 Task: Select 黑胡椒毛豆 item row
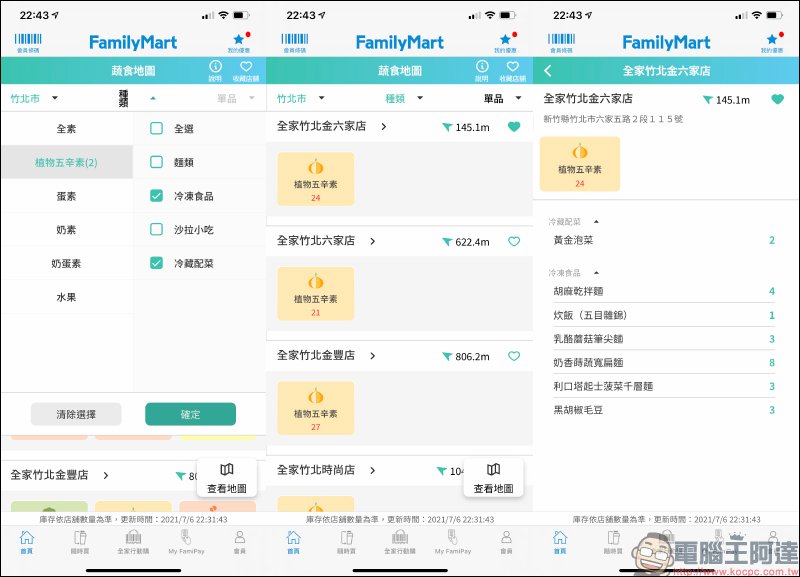664,410
